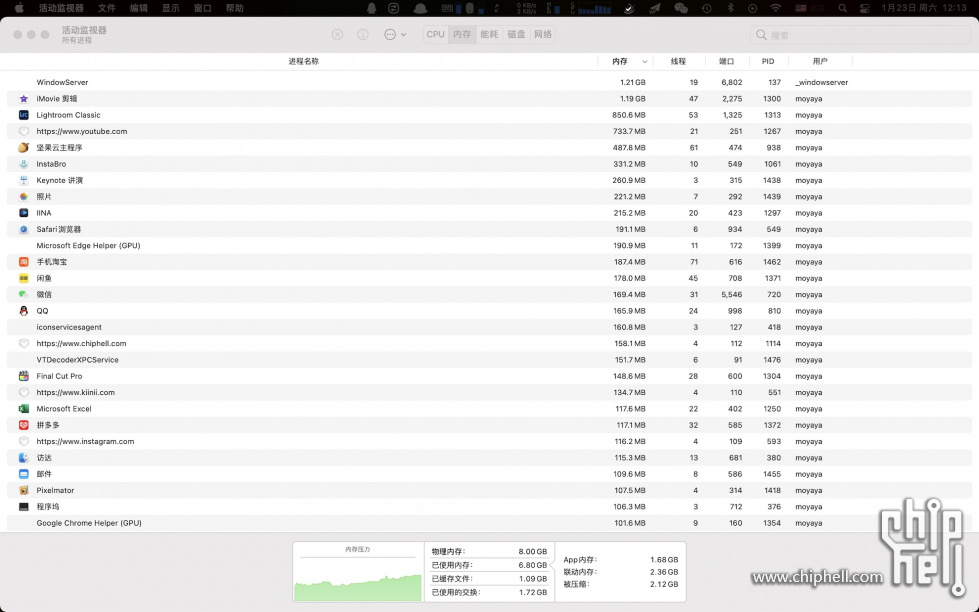Click the QQ penguin icon in process list
The height and width of the screenshot is (612, 979).
pos(24,311)
